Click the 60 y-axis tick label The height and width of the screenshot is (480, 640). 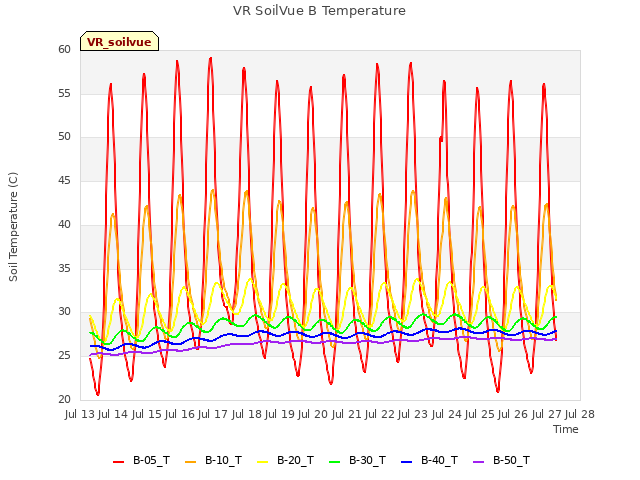64,49
